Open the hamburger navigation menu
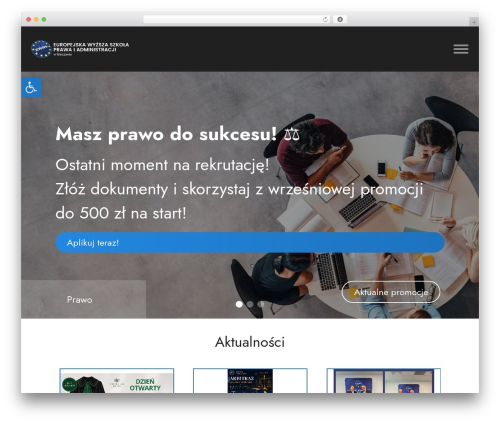This screenshot has height=423, width=500. click(x=461, y=49)
